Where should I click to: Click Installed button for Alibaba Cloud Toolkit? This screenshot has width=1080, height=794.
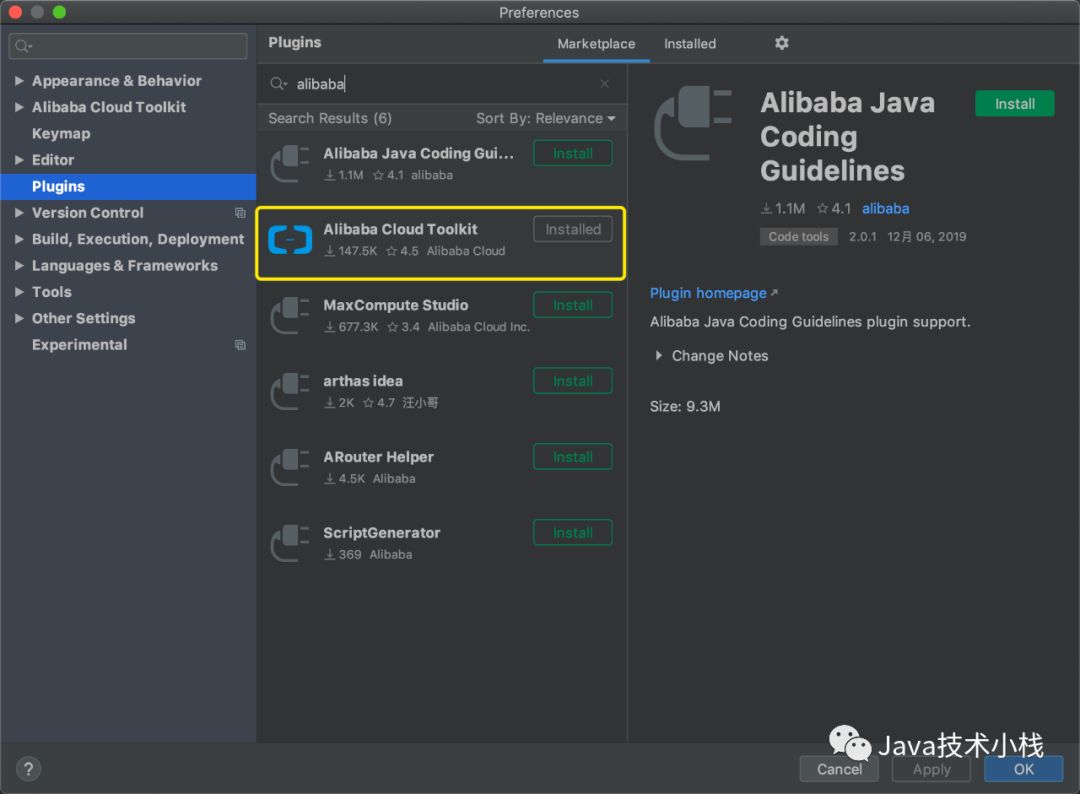click(x=572, y=229)
